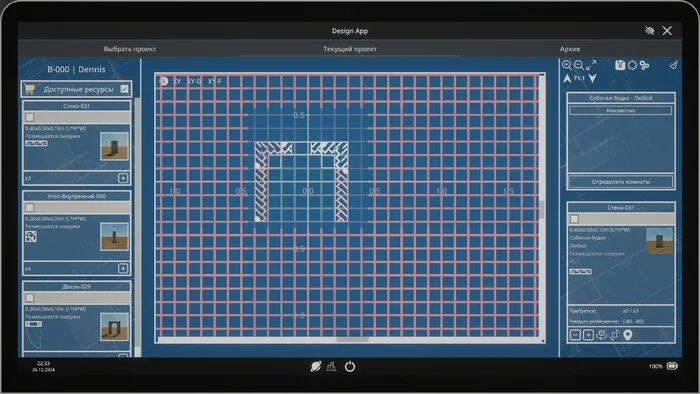700x394 pixels.
Task: Click the corner pattern icon in the Угол-Внутренний-030 card
Action: click(x=31, y=236)
